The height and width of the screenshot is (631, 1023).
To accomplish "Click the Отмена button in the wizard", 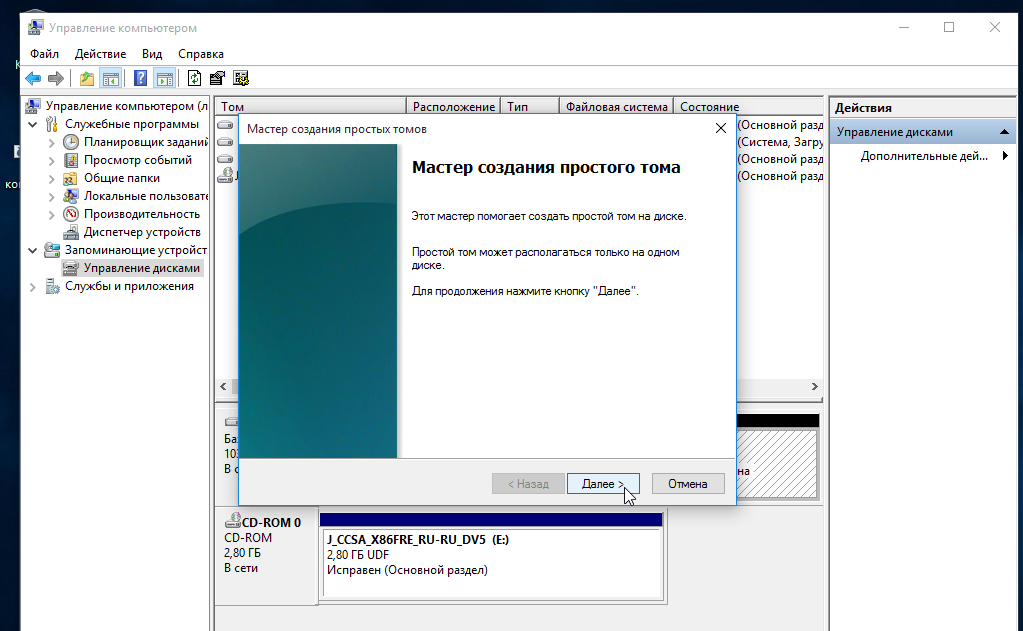I will 687,484.
